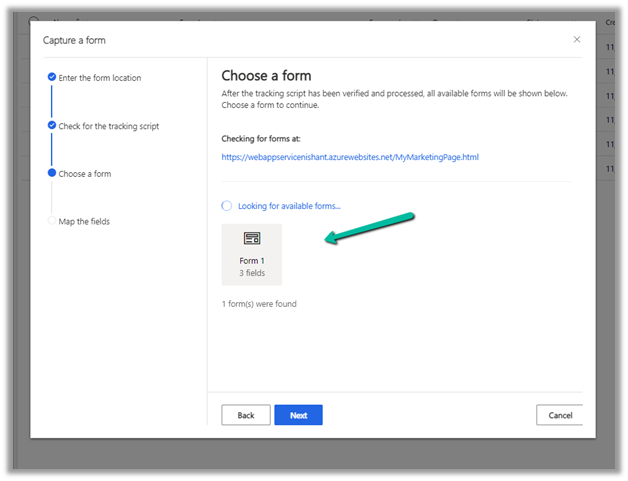Click the form icon above Form 1
Screen dimensions: 628x481
pos(252,239)
